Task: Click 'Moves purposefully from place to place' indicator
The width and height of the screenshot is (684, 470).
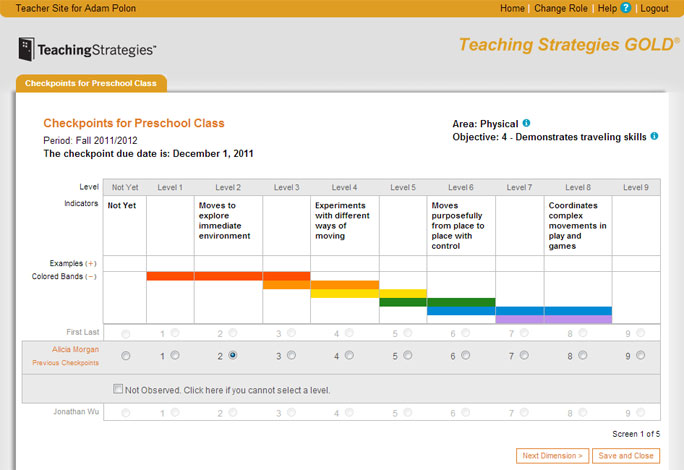Action: click(x=458, y=226)
